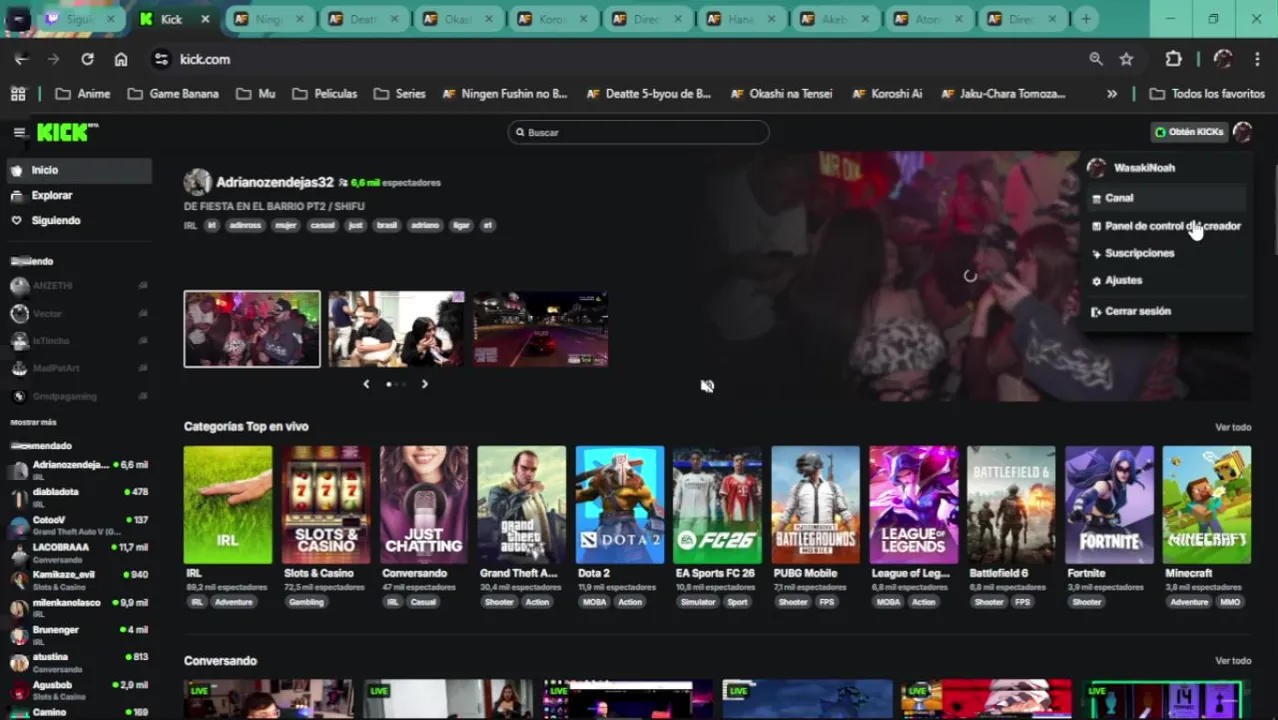1278x720 pixels.
Task: Open the Game Banana bookmarks folder
Action: [x=172, y=94]
